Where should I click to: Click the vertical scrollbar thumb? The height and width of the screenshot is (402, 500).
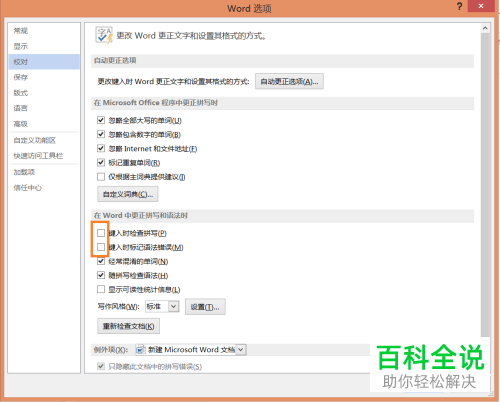[x=485, y=184]
